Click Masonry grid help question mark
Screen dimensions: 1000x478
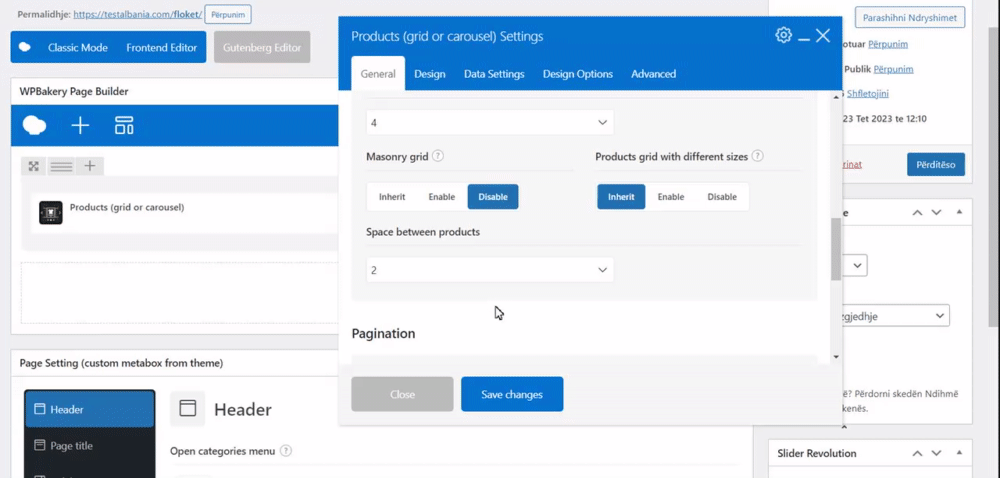point(438,156)
